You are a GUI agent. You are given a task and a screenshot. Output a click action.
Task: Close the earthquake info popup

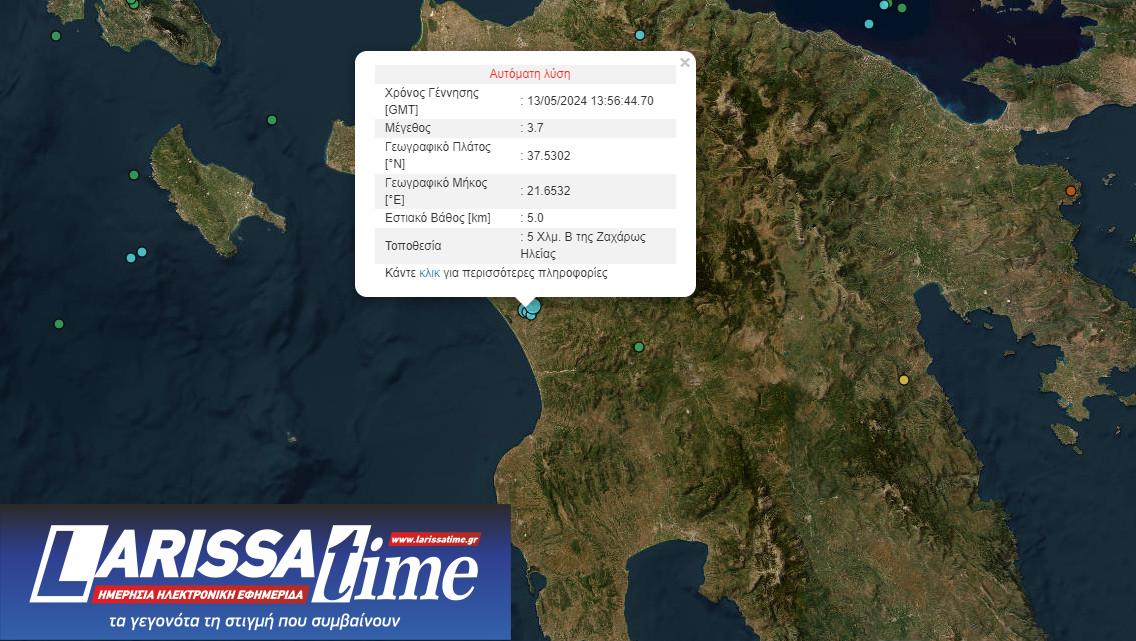(684, 63)
